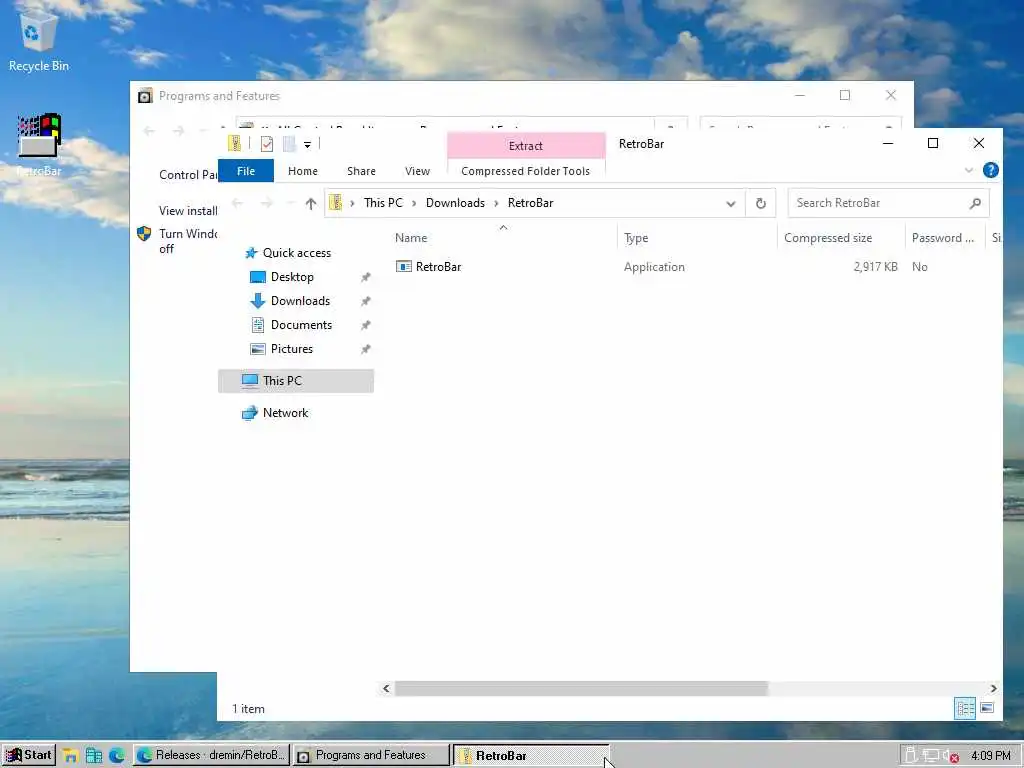Viewport: 1024px width, 768px height.
Task: Sort by Compressed size column header
Action: click(x=841, y=238)
